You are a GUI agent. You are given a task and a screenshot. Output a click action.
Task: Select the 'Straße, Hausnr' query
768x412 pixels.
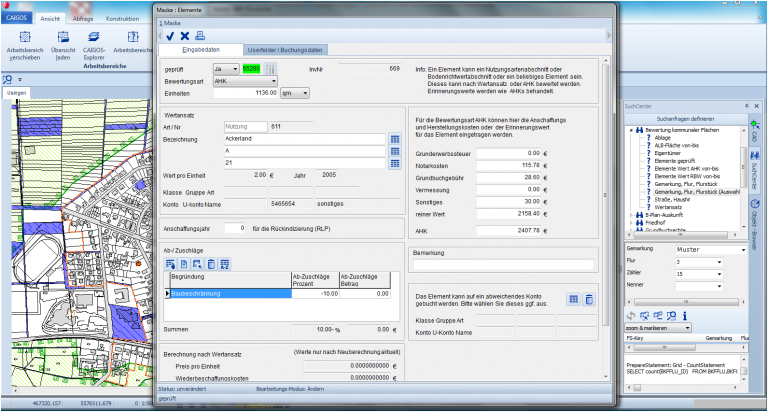[x=672, y=199]
